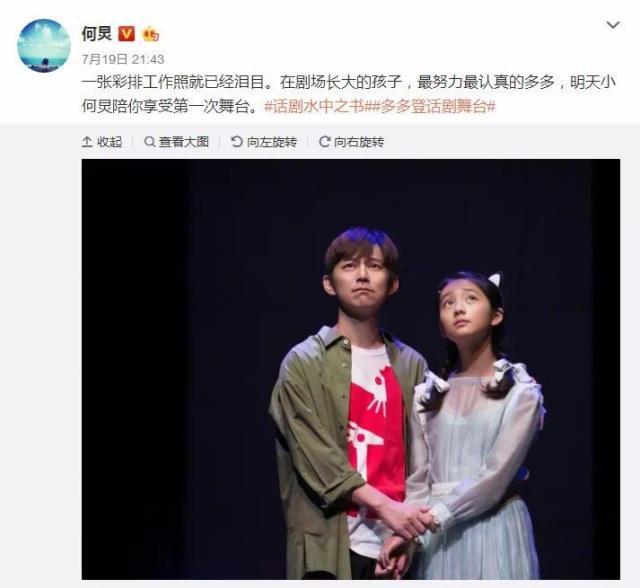Click the black left margin of the photo
This screenshot has width=640, height=588.
point(135,369)
